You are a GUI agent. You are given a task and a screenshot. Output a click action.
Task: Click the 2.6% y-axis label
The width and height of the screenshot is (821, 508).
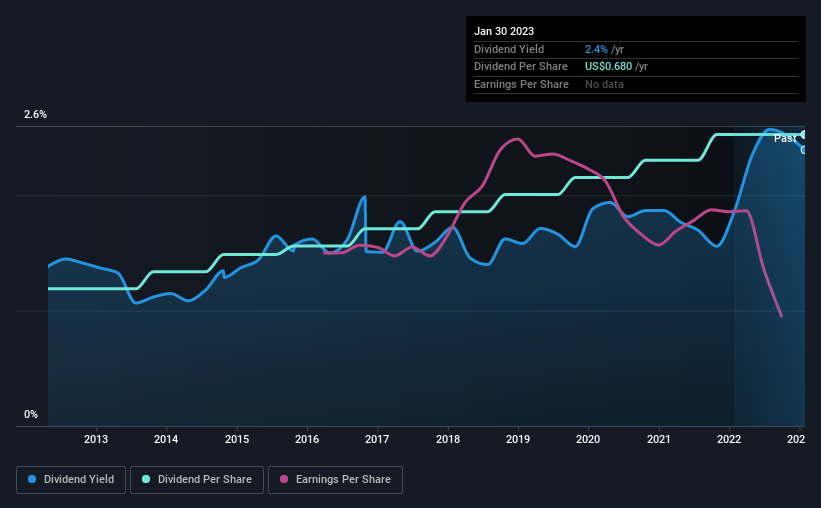click(35, 115)
